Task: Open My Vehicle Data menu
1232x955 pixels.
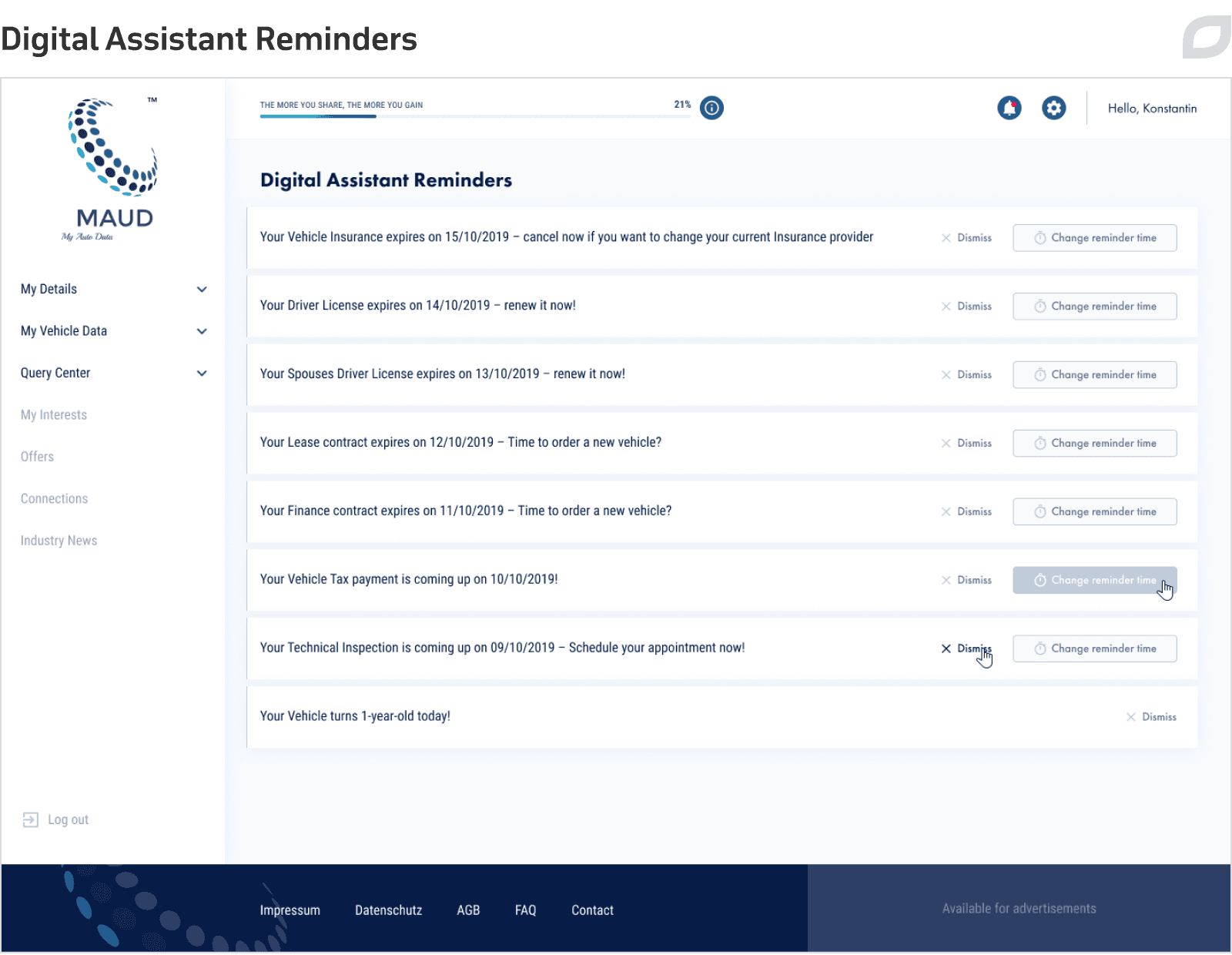Action: click(x=64, y=331)
